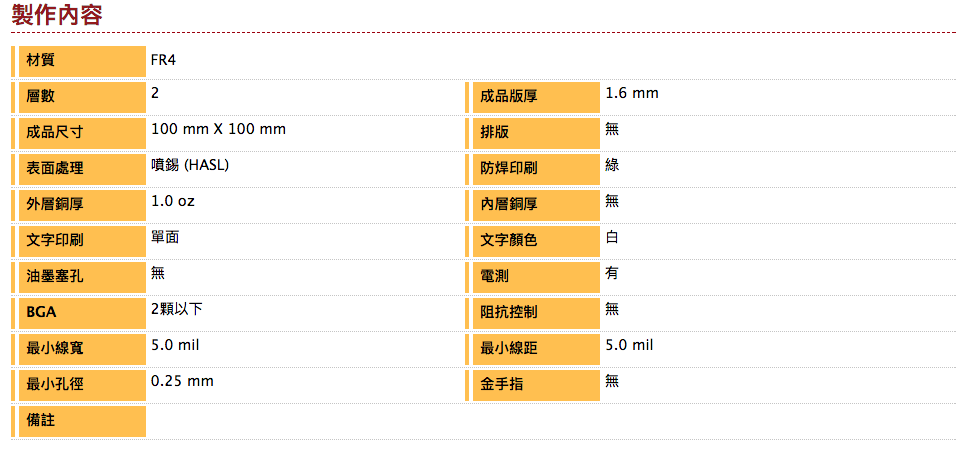
Task: Select the 0.25 mm hole size value
Action: pyautogui.click(x=182, y=382)
